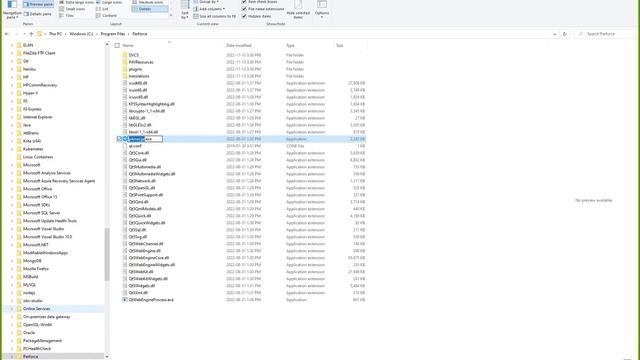
Task: Go to Program Files in breadcrumb
Action: (x=113, y=34)
